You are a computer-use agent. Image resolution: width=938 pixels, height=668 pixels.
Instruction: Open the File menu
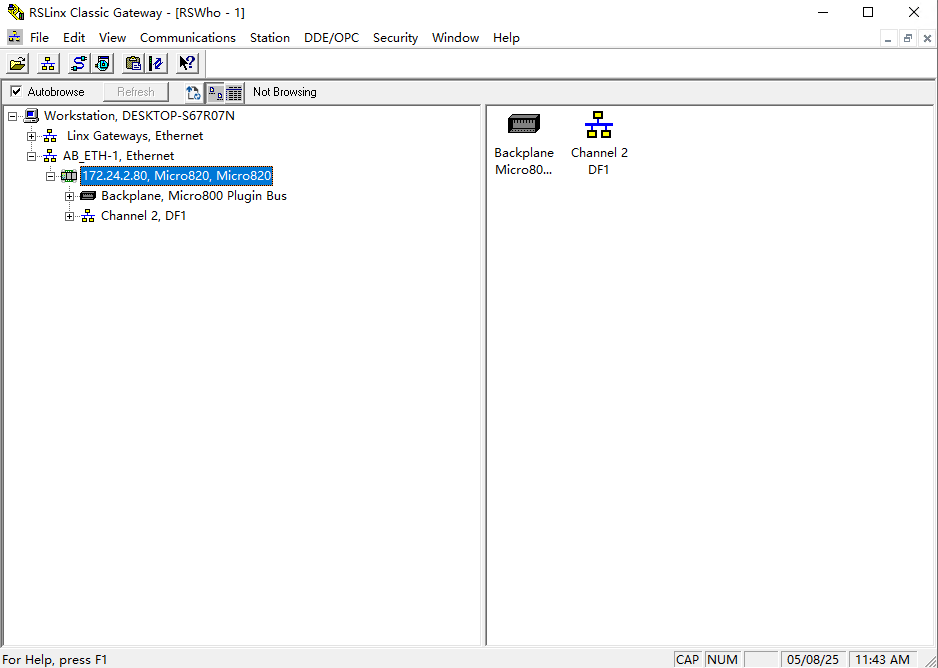[39, 38]
